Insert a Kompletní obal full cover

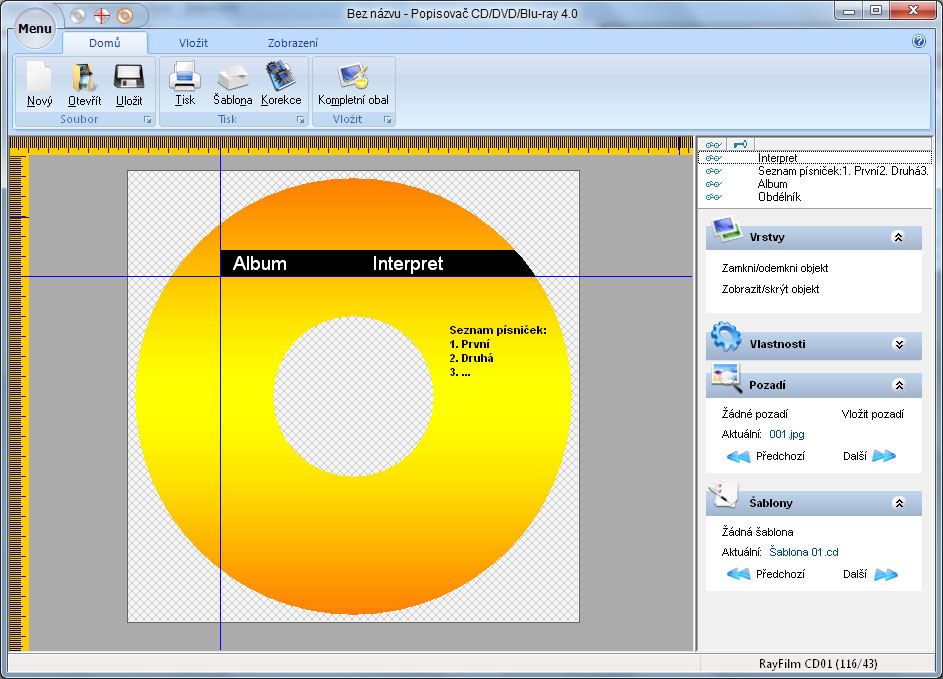(353, 78)
